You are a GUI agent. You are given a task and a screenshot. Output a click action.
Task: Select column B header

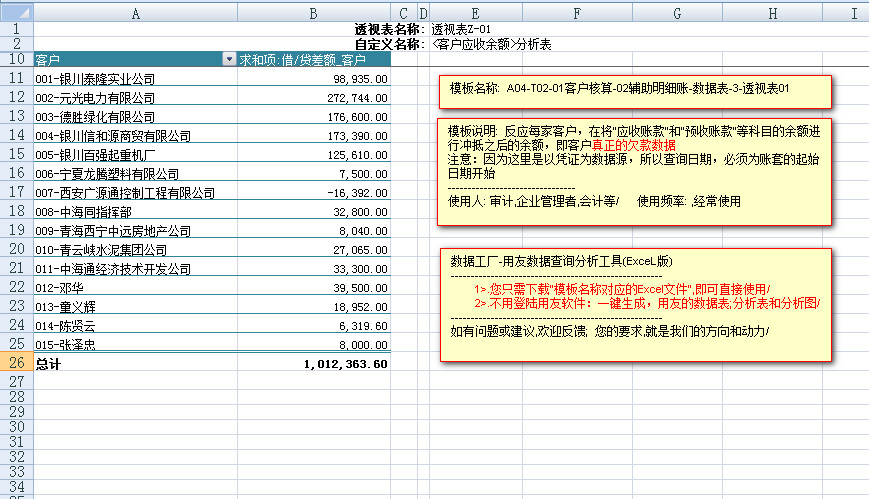coord(313,13)
